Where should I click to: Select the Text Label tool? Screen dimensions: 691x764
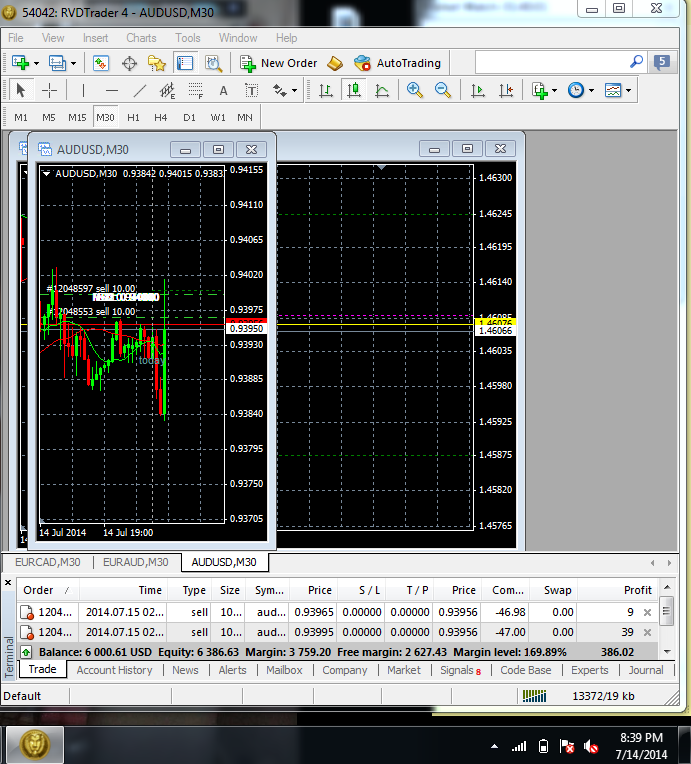tap(251, 91)
